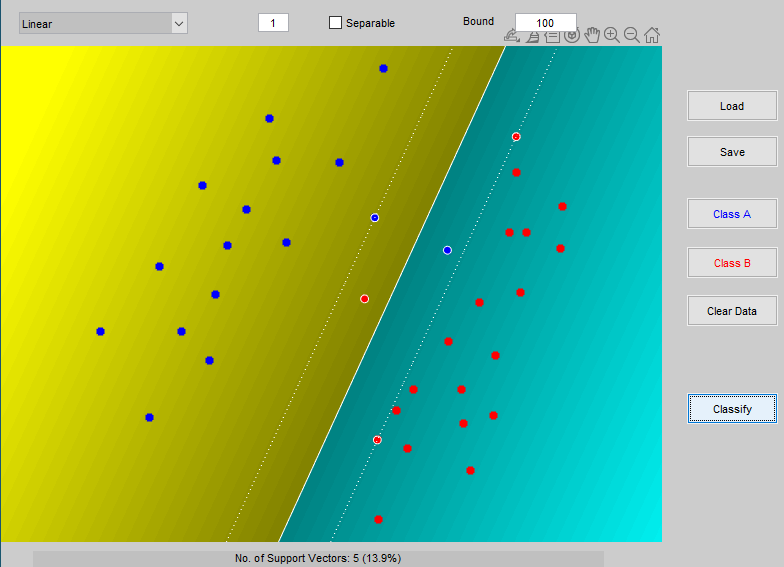Click the Load button
The height and width of the screenshot is (567, 784).
(x=732, y=106)
